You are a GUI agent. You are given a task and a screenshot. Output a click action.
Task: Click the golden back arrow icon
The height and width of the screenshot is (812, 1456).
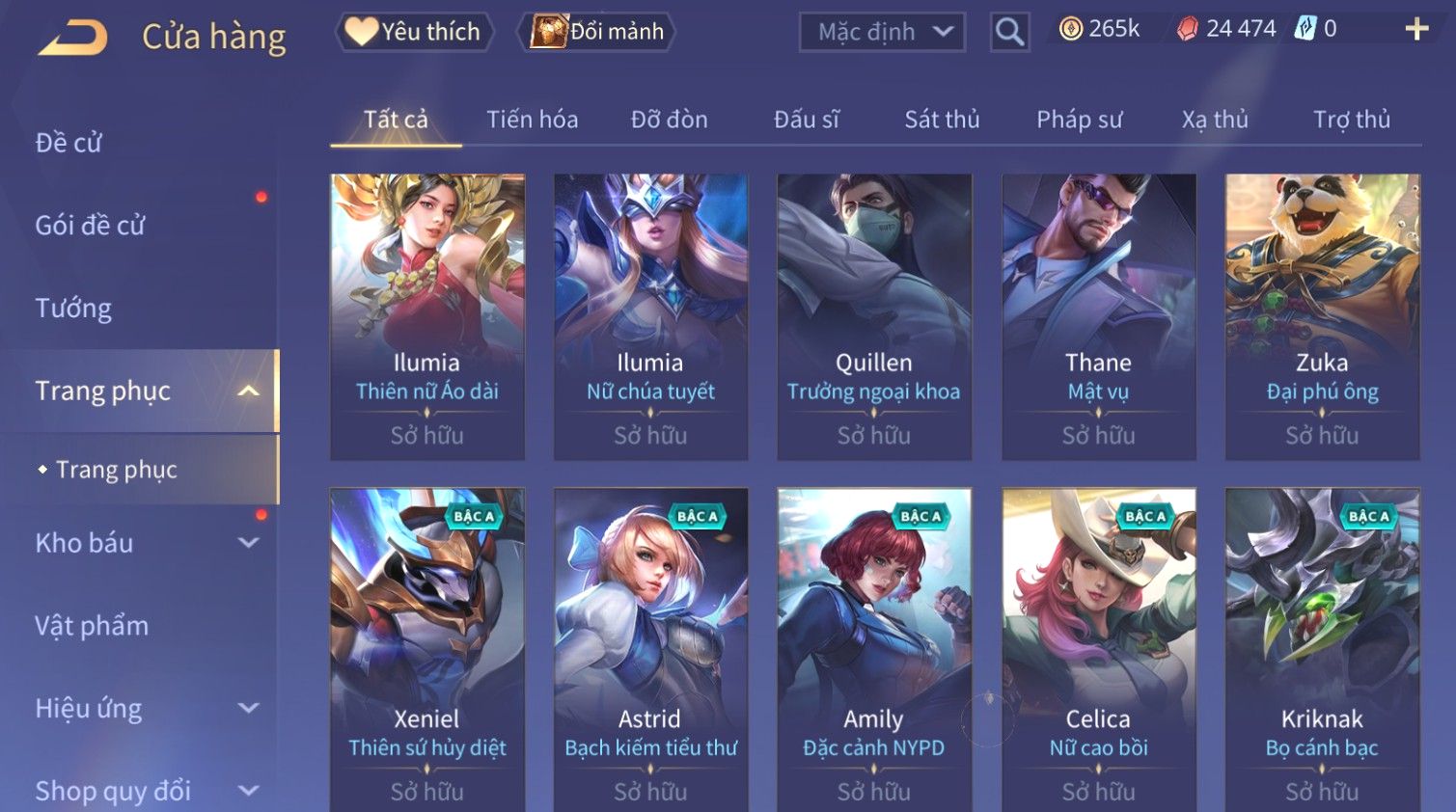pos(72,37)
